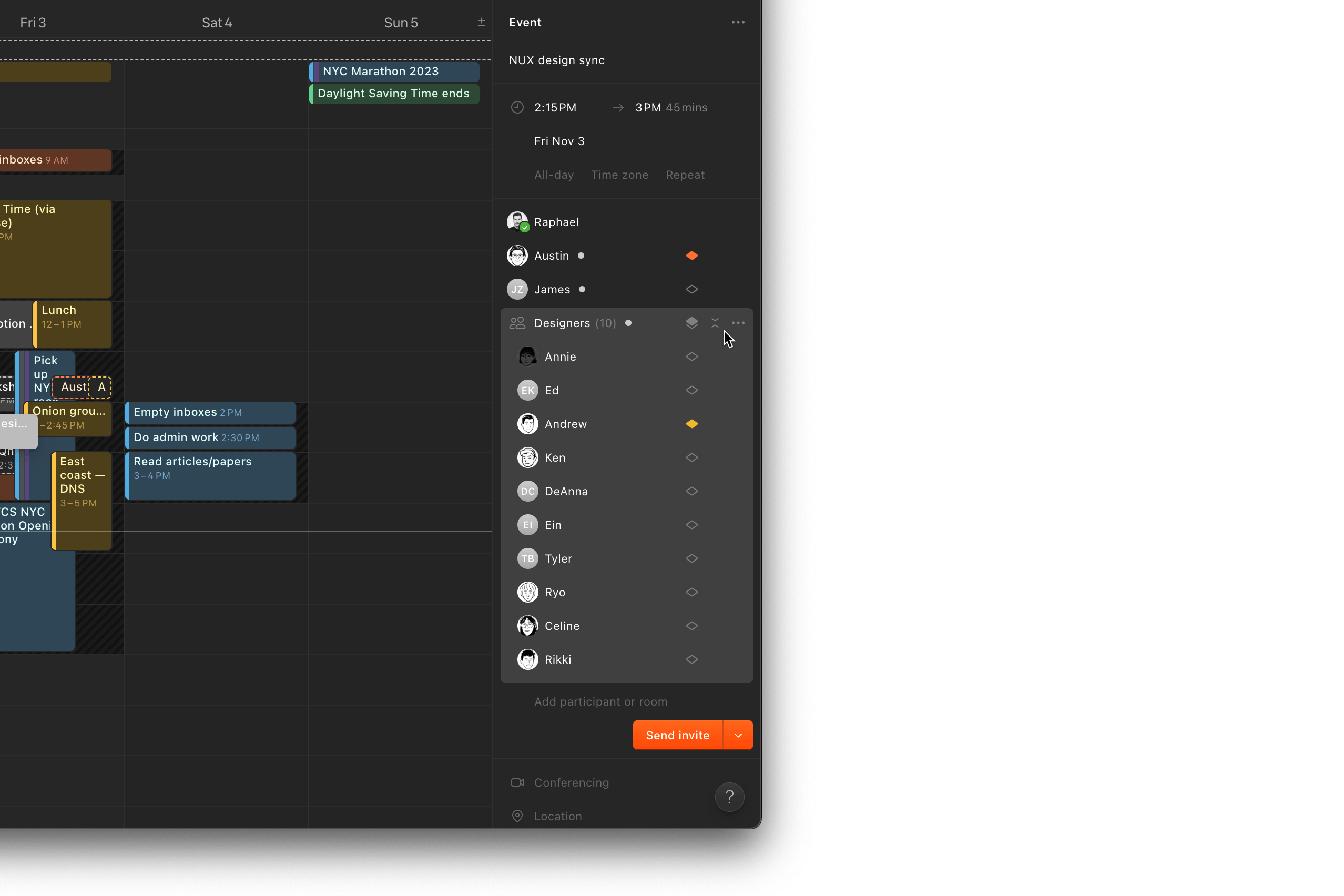Expand the Designers group list
The image size is (1344, 896).
pos(716,322)
